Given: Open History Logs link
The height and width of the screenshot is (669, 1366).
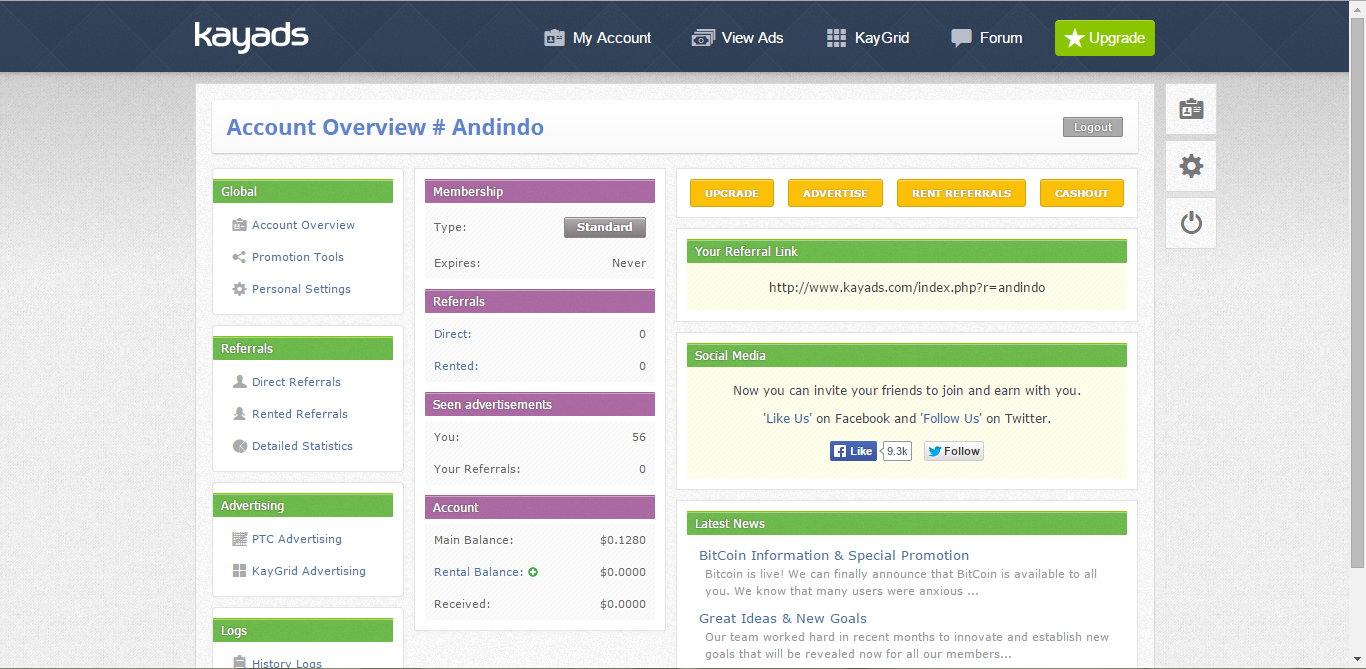Looking at the screenshot, I should click(287, 663).
